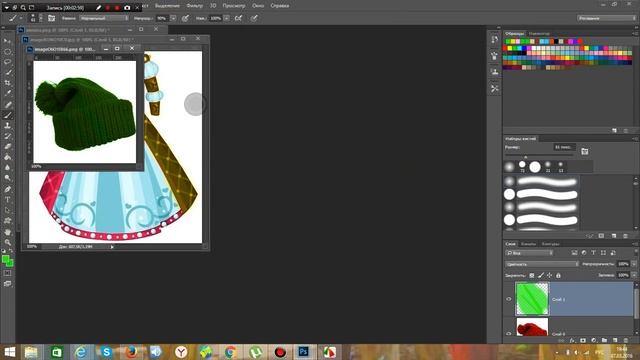This screenshot has width=640, height=360.
Task: Select the Dodge tool
Action: (7, 178)
